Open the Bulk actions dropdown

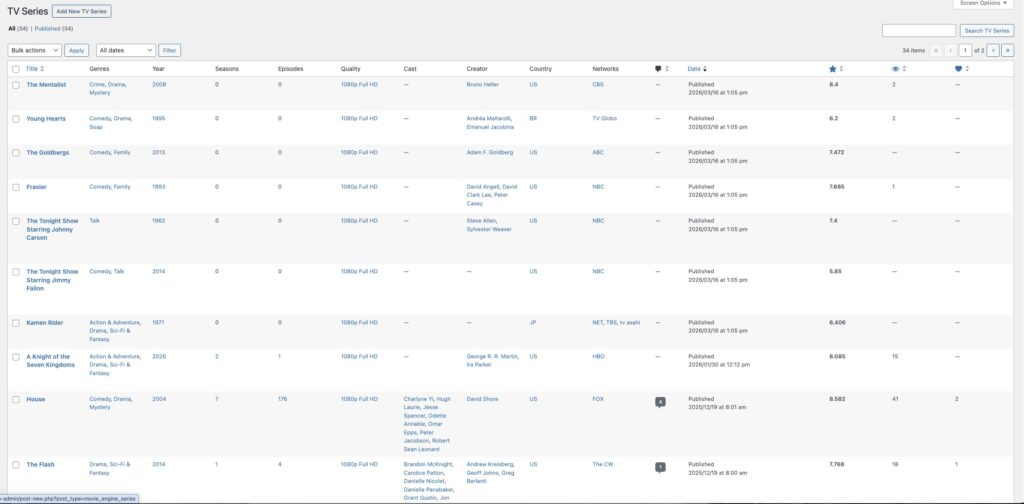[x=35, y=50]
